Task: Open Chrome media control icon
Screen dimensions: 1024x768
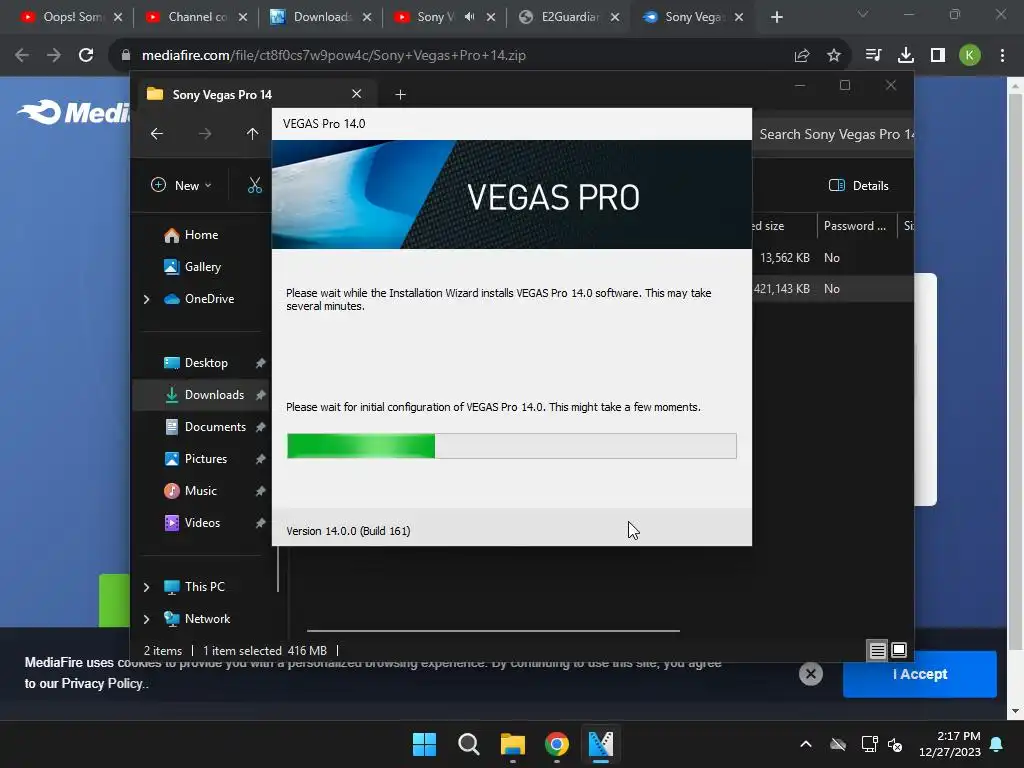Action: (x=873, y=56)
